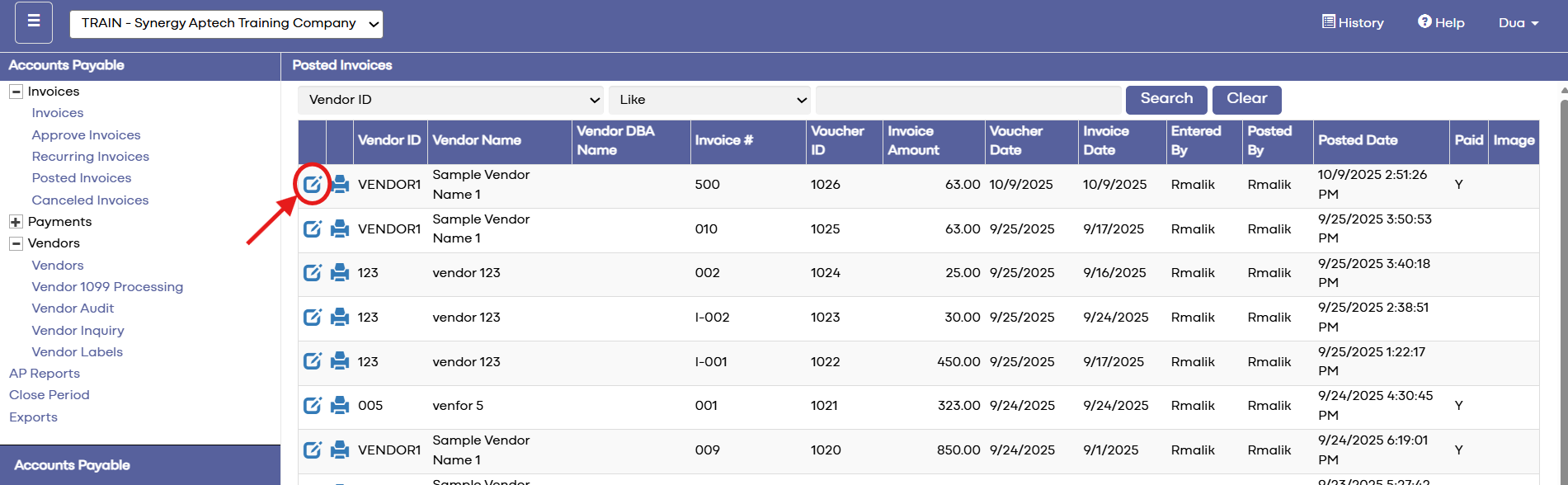1568x485 pixels.
Task: Open the Vendor ID search field dropdown
Action: pyautogui.click(x=450, y=100)
